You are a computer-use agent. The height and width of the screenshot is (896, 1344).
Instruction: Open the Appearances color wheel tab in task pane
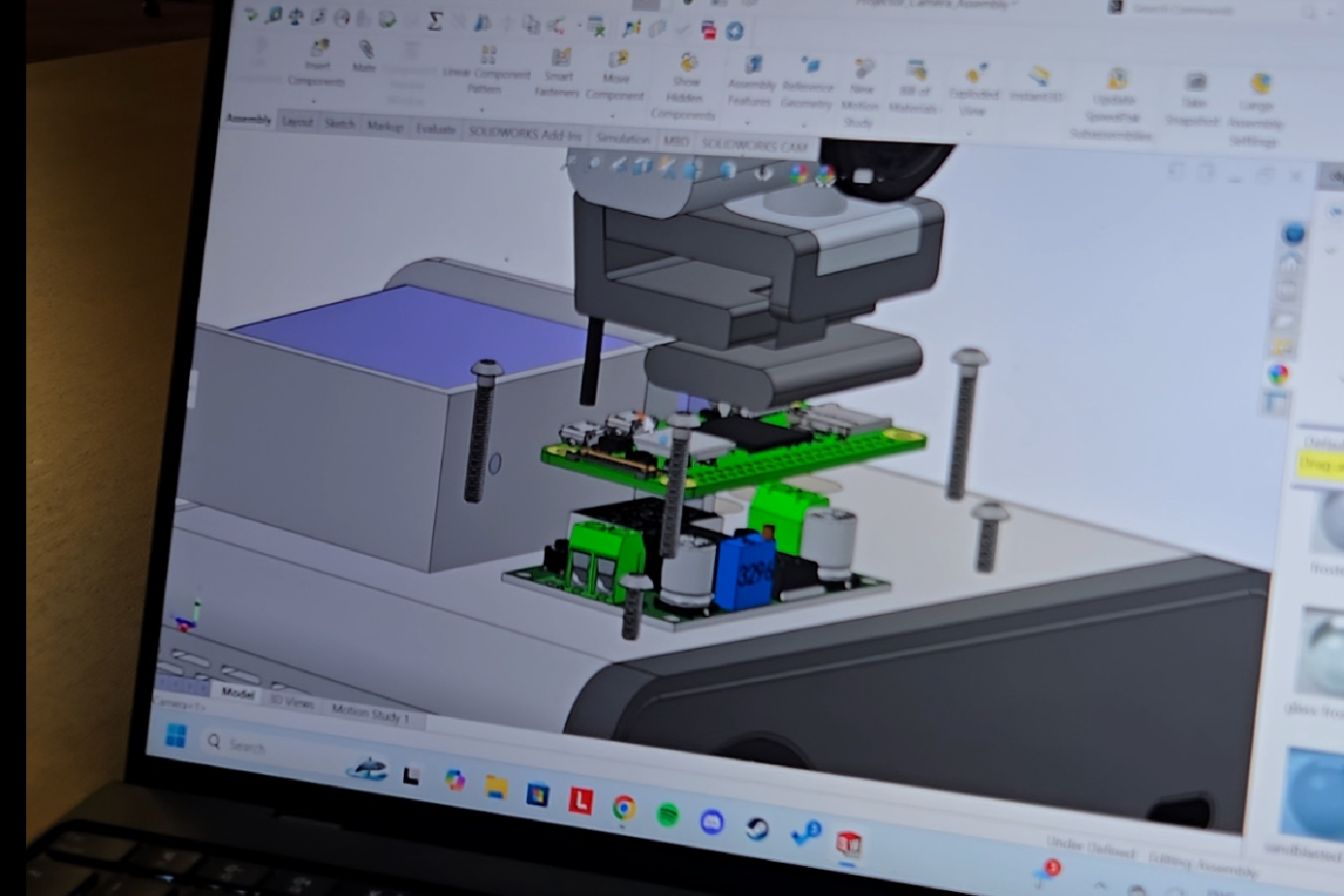point(1279,374)
